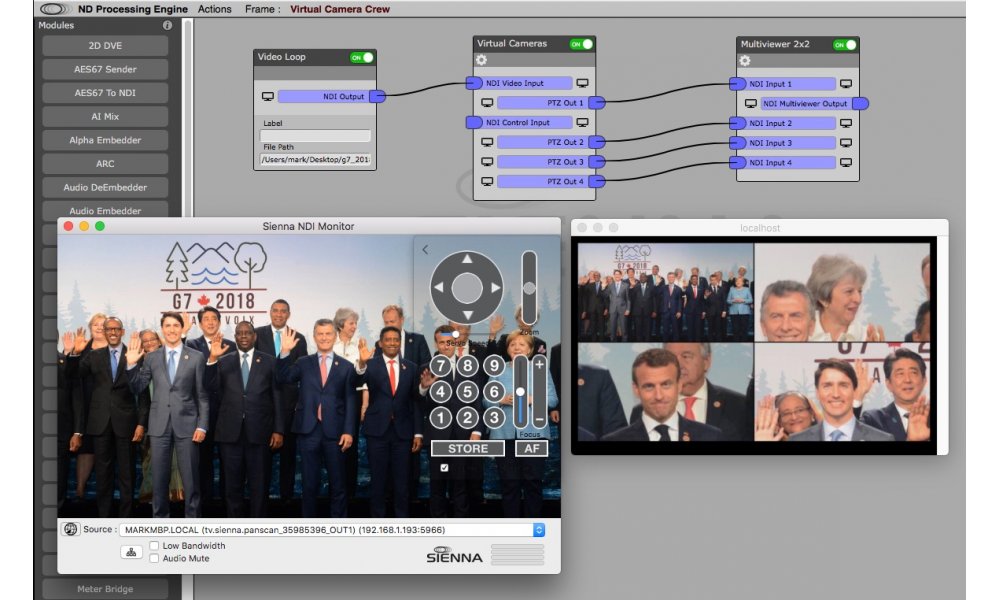Click the globe icon next to Source
This screenshot has width=1000, height=600.
tap(70, 529)
